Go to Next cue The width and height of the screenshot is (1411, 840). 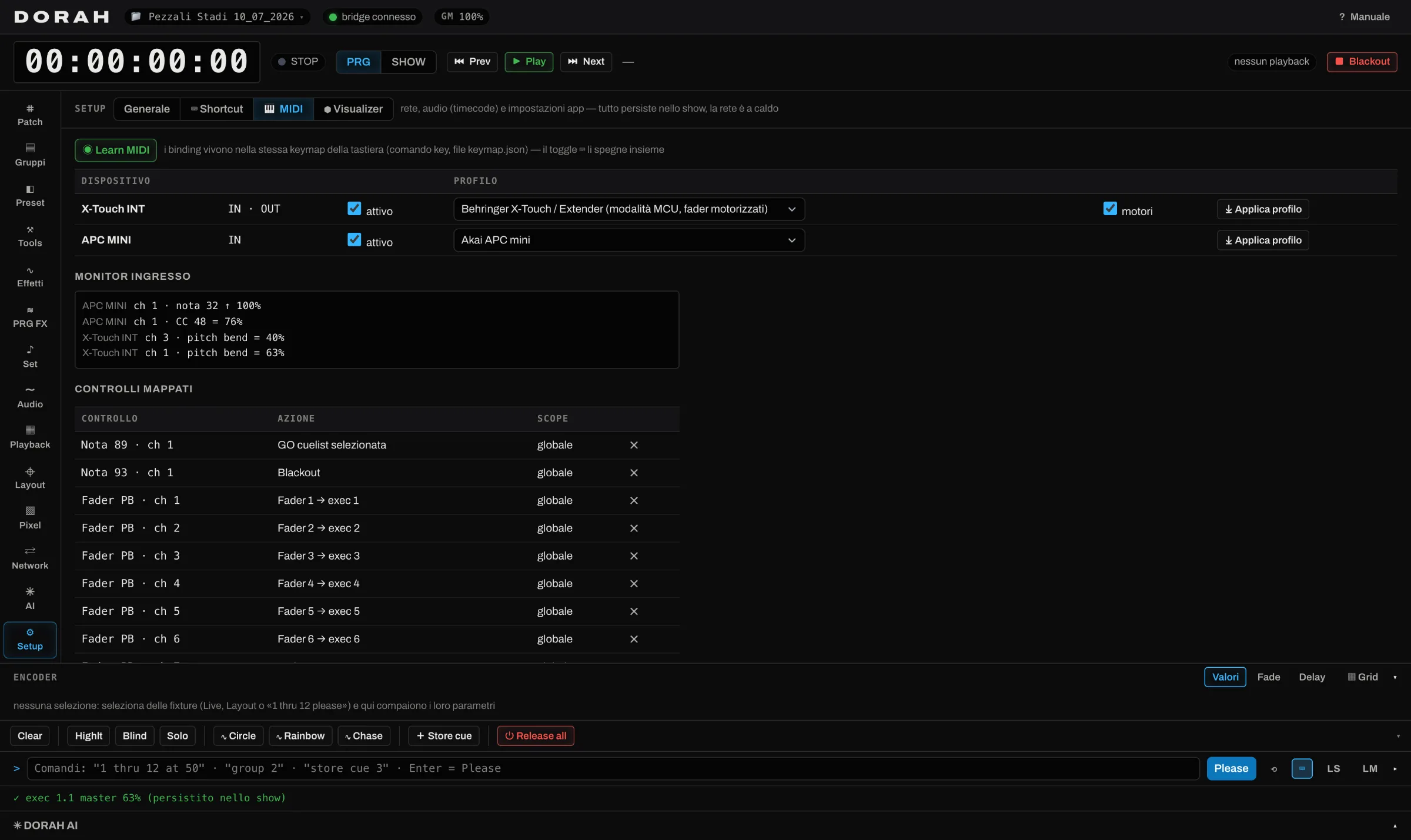(586, 62)
